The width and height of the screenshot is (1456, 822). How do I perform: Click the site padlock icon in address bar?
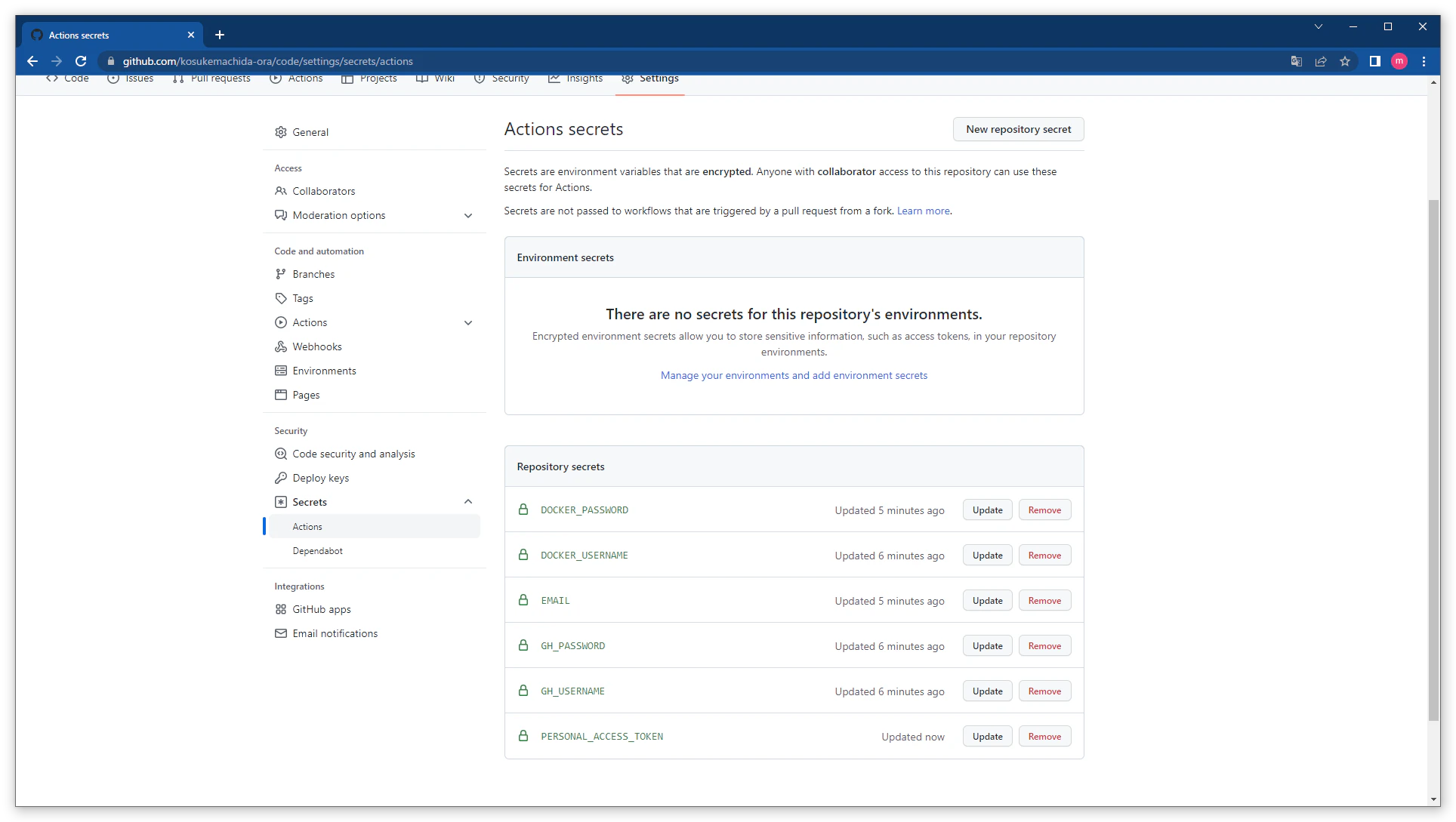[x=111, y=61]
